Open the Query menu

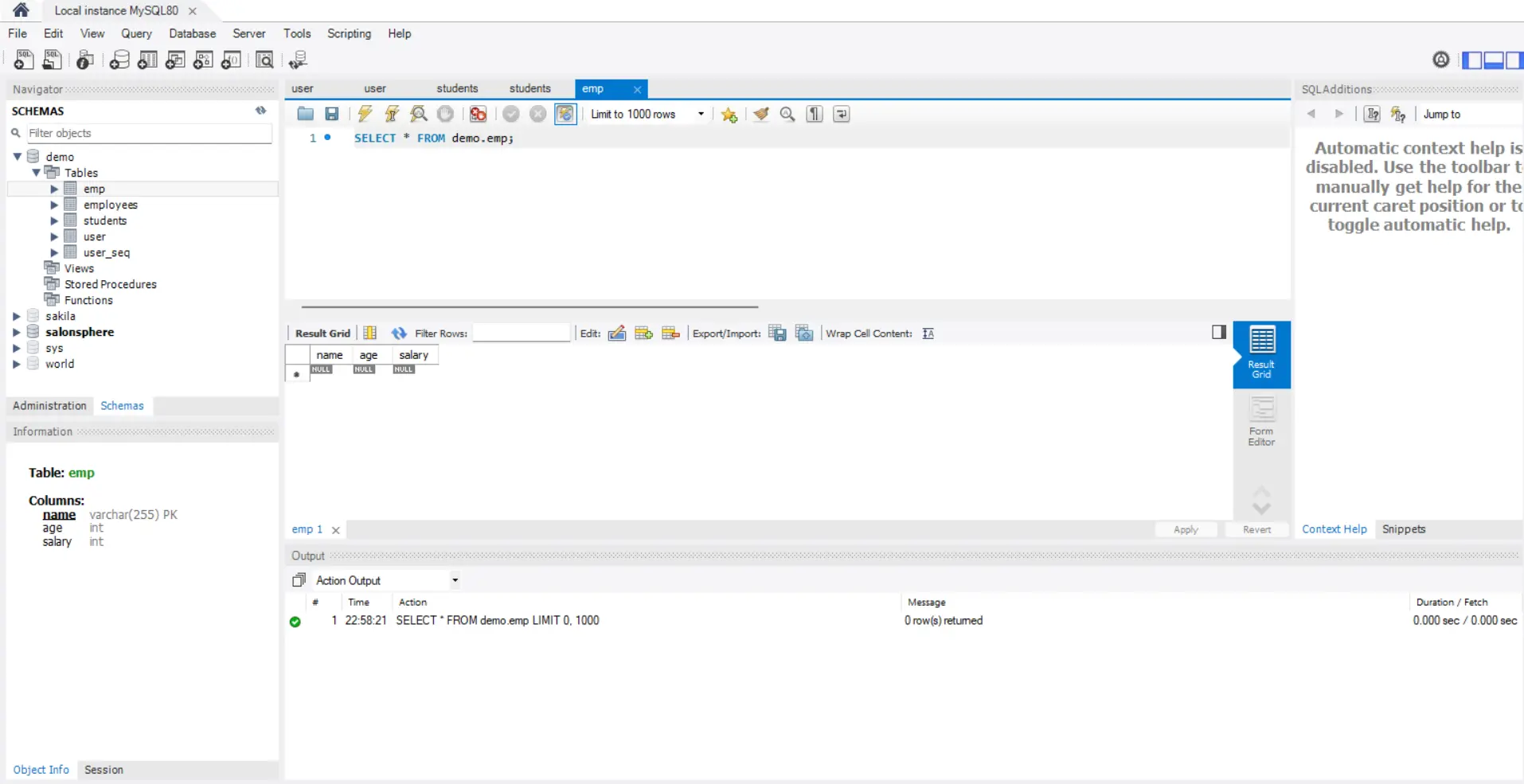coord(135,33)
